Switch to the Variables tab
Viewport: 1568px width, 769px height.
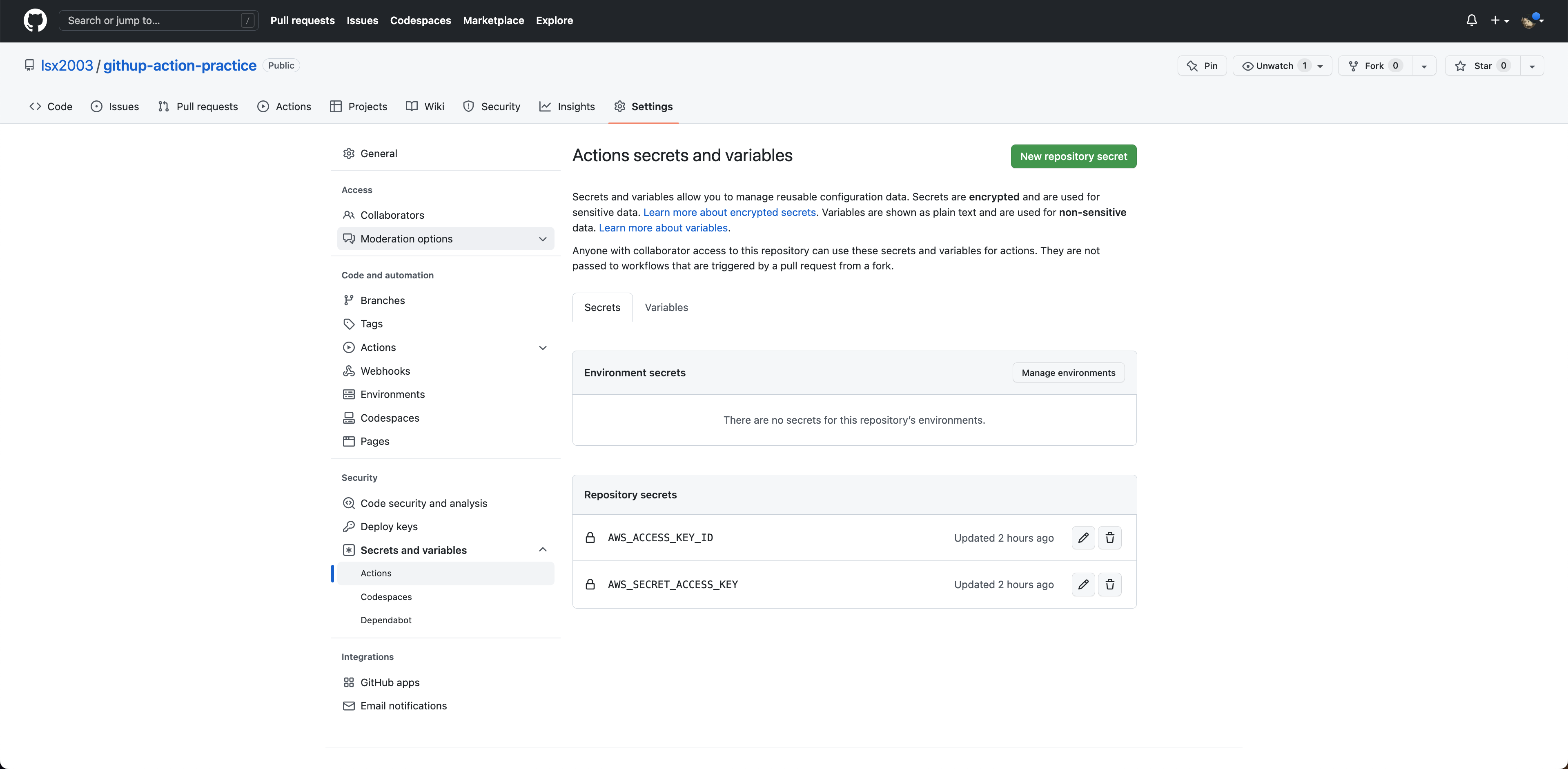pyautogui.click(x=666, y=307)
